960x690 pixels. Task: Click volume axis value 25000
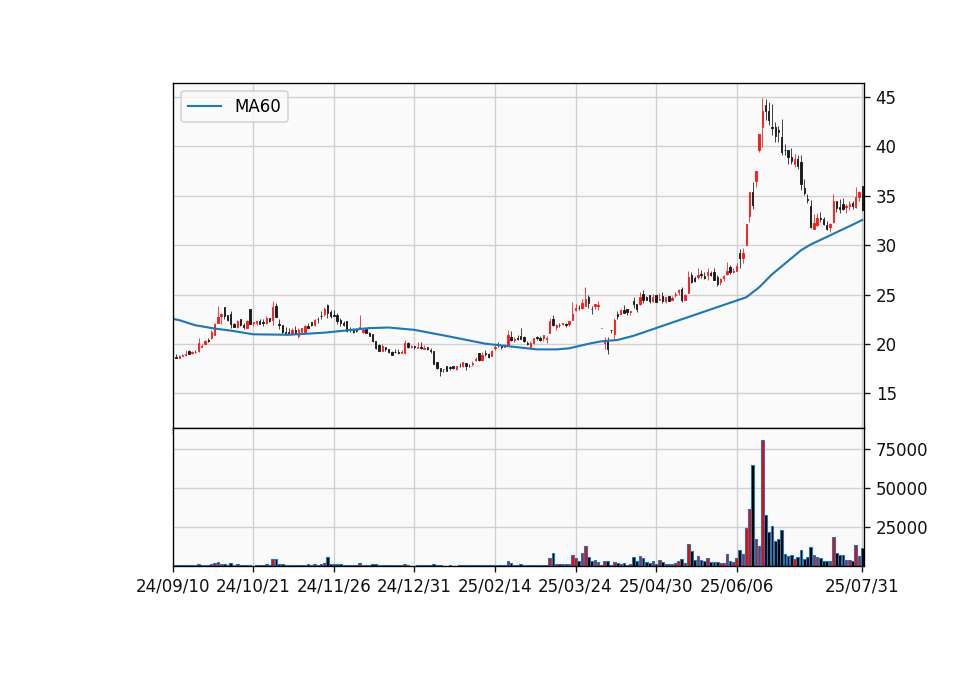902,528
